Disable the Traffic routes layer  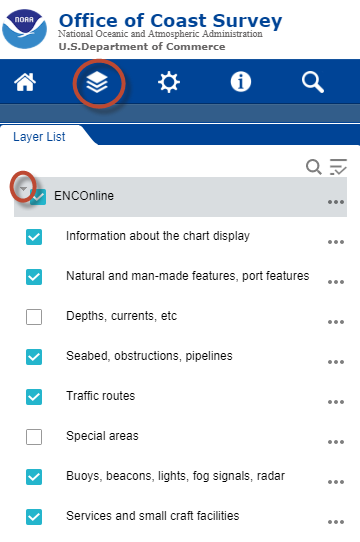[34, 397]
